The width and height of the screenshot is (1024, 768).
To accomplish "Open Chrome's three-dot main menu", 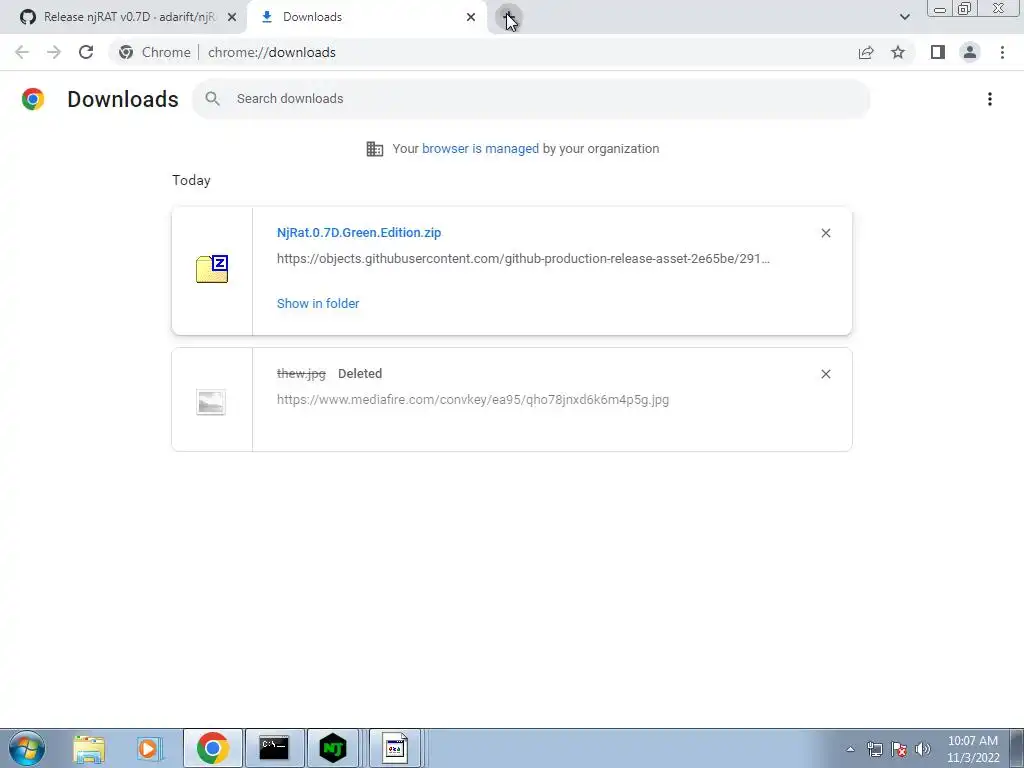I will pyautogui.click(x=1002, y=52).
